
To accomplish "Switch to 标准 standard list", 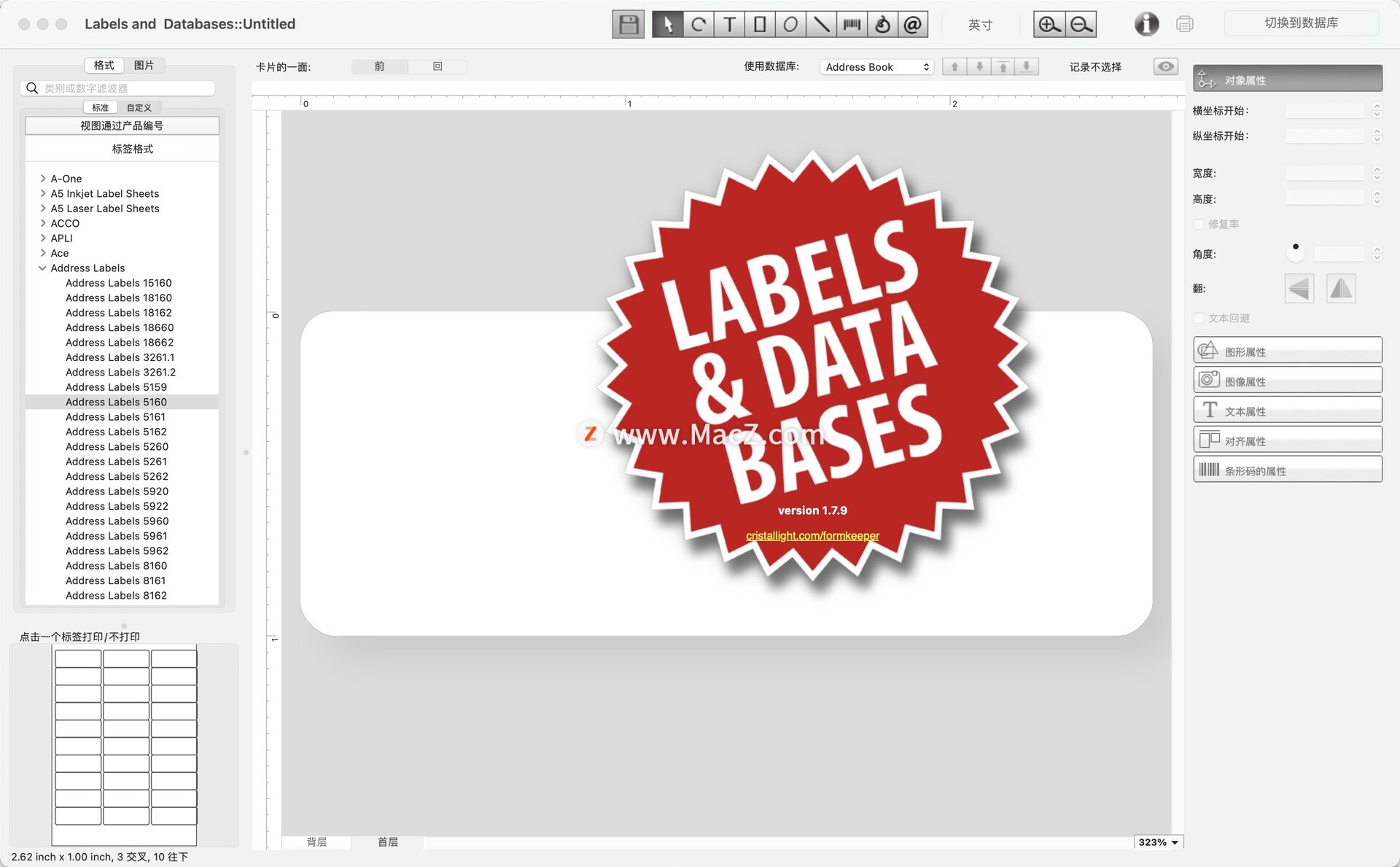I will [x=101, y=107].
